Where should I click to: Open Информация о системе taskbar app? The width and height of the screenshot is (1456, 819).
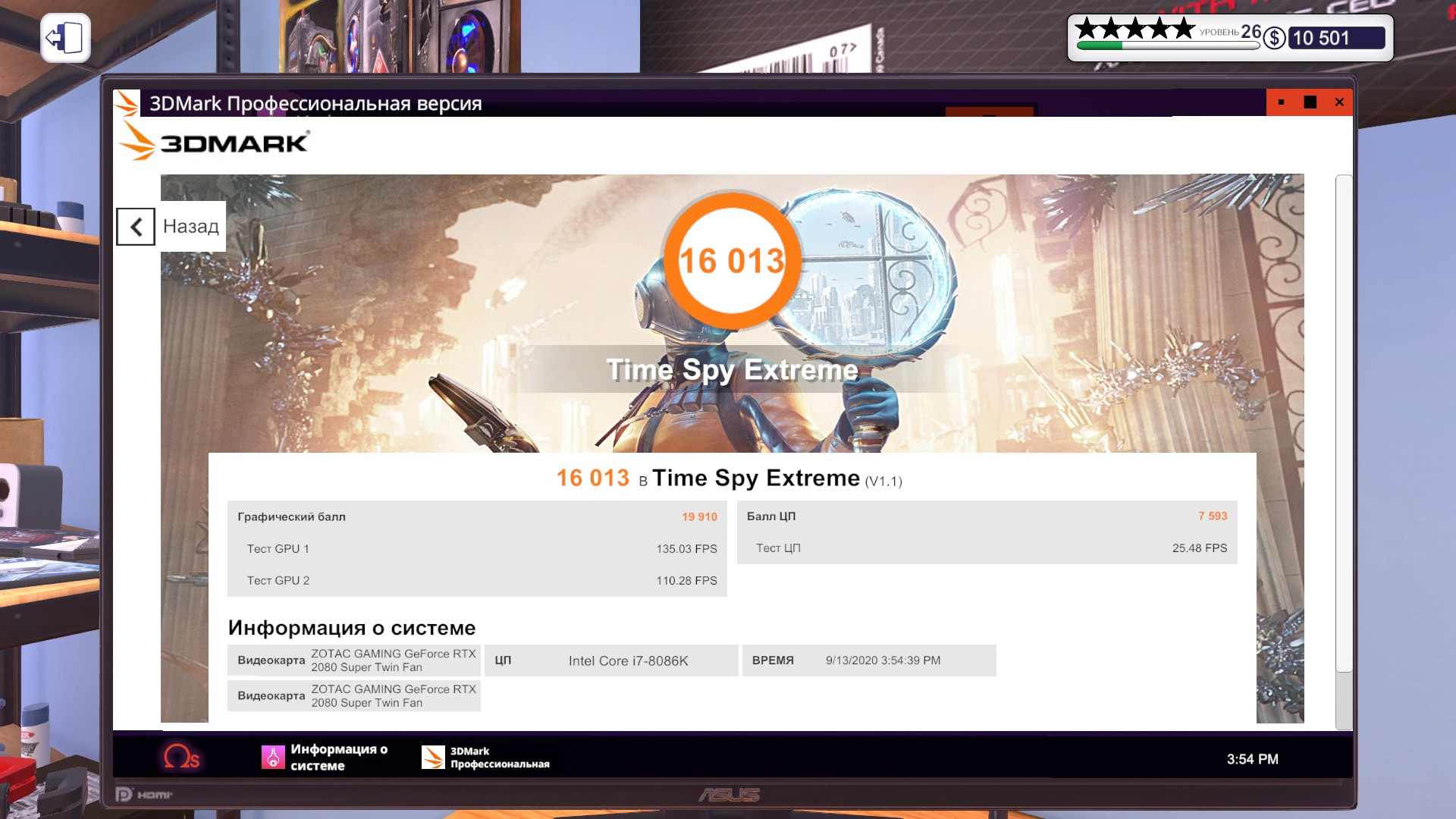click(326, 757)
